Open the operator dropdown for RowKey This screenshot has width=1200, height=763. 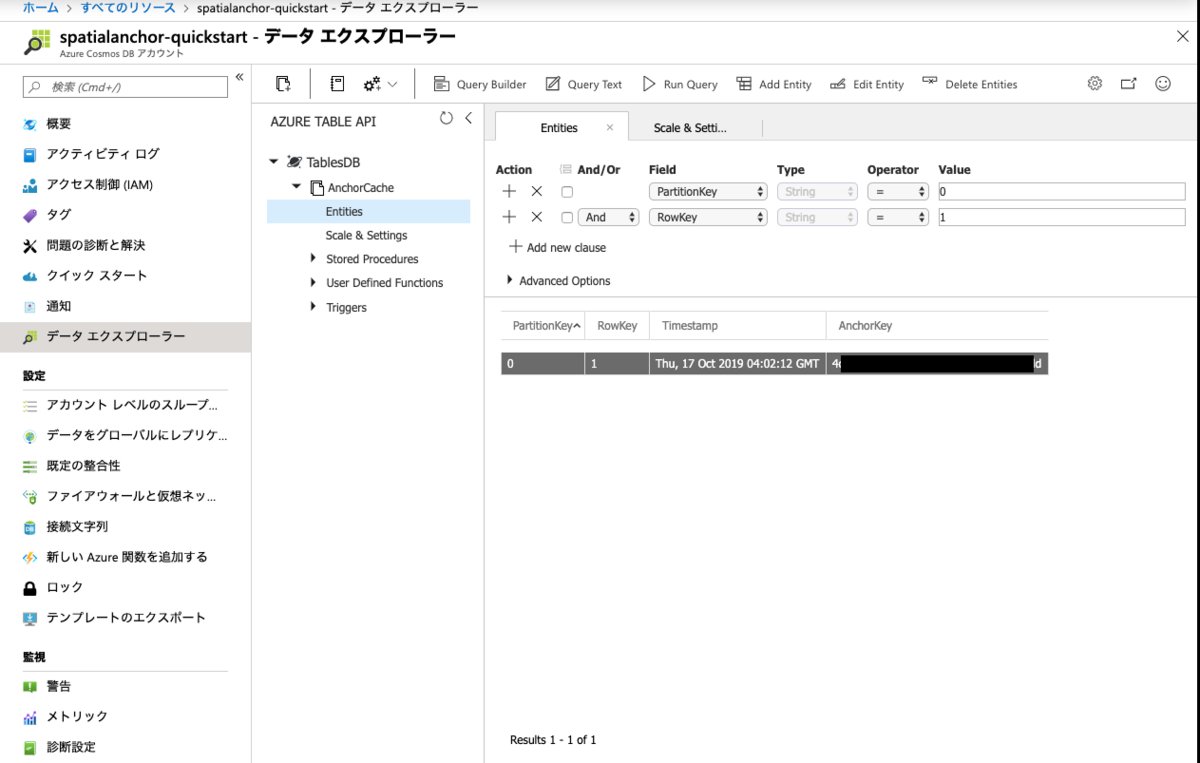898,217
